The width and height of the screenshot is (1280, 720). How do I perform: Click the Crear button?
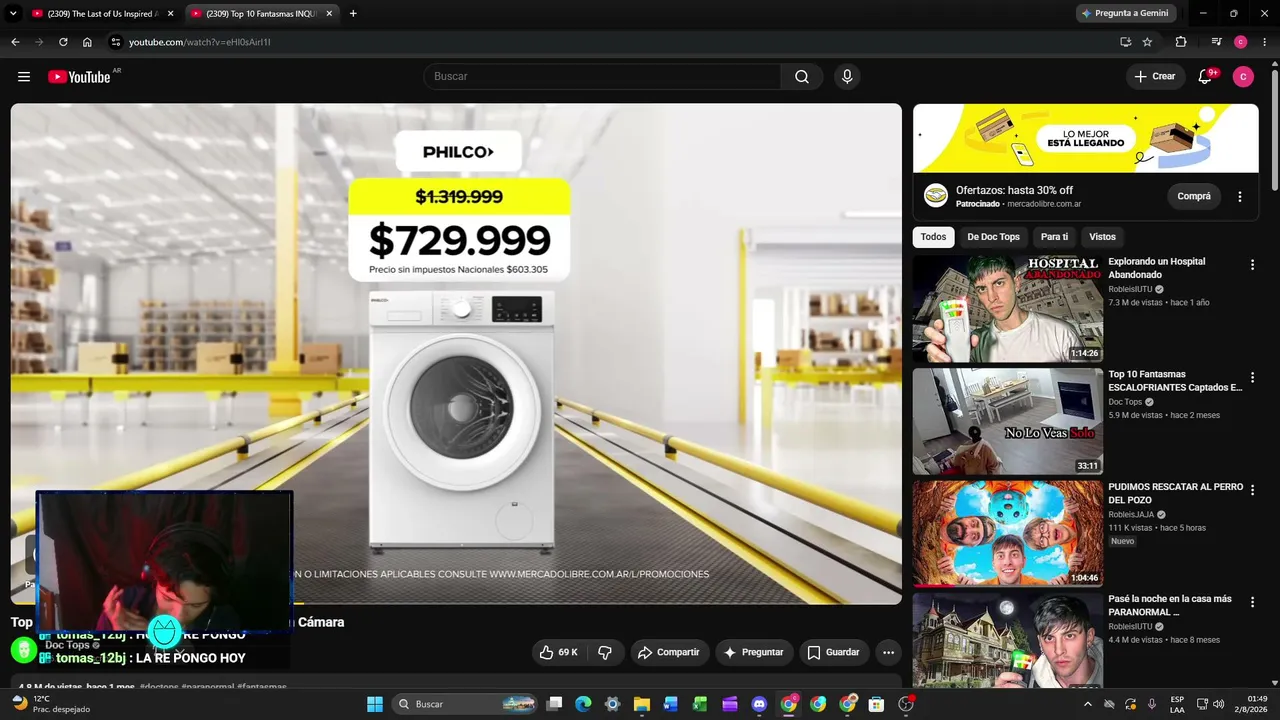[x=1155, y=77]
